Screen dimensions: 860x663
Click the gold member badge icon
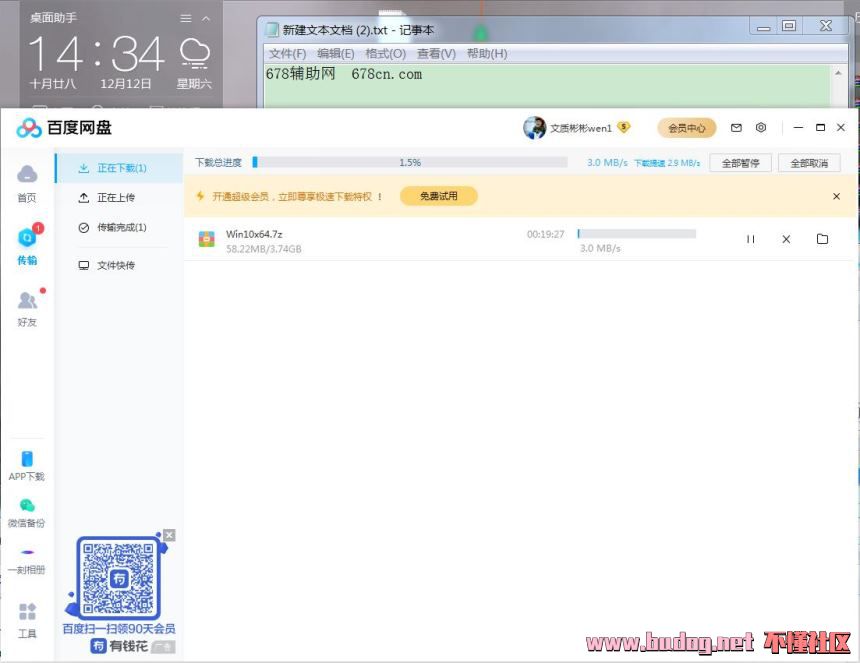tap(624, 127)
